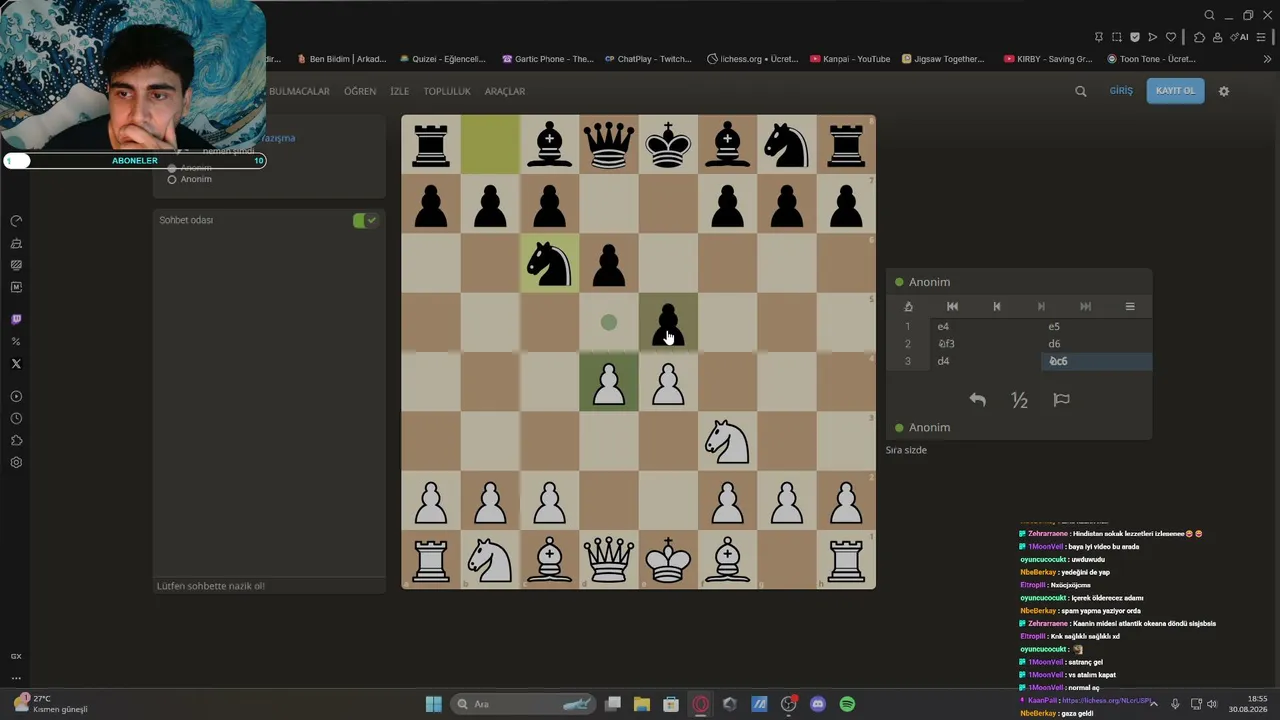Select move d4 in the move list
Screen dimensions: 1280x720
tap(986, 361)
